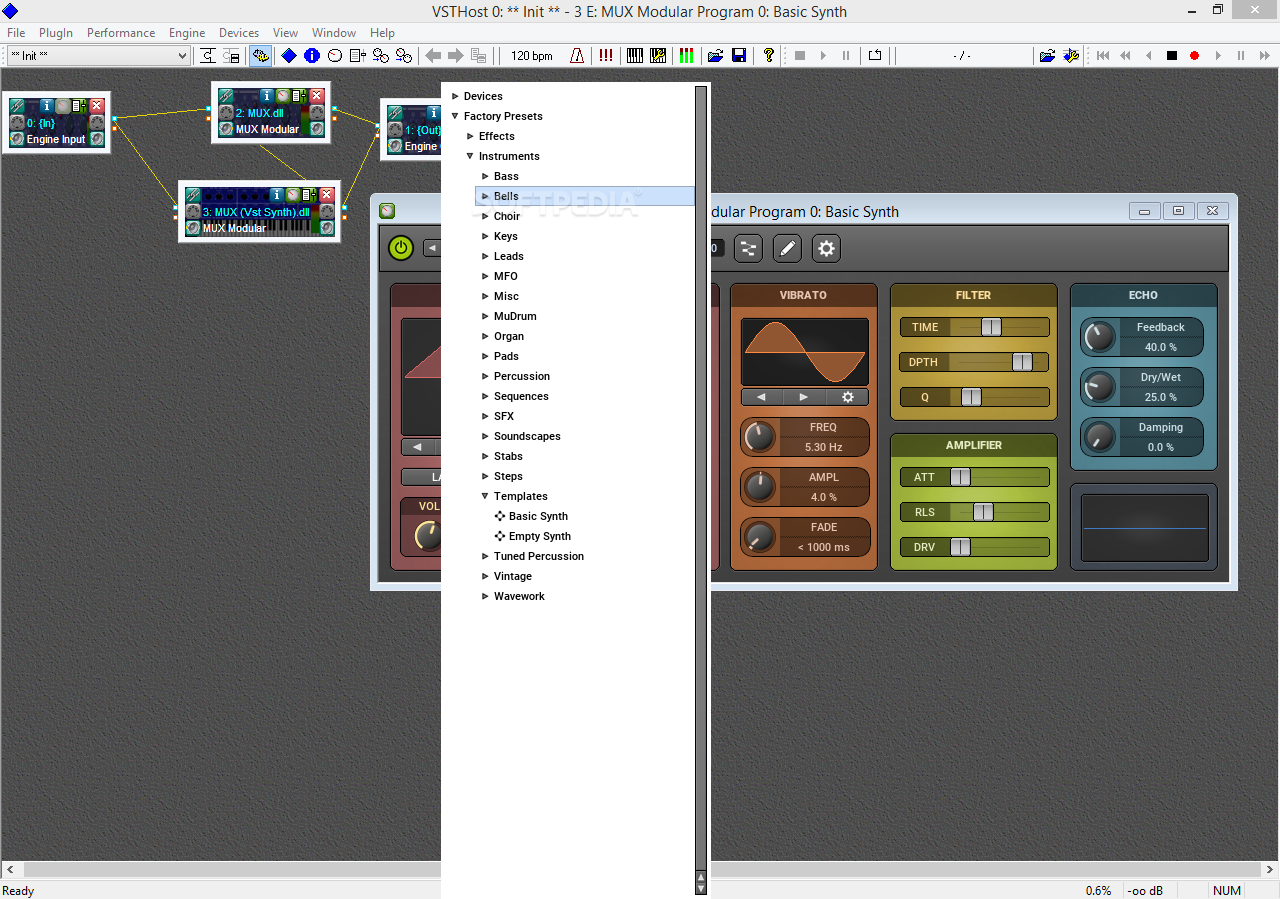Click the echo Damping knob

tap(1099, 437)
